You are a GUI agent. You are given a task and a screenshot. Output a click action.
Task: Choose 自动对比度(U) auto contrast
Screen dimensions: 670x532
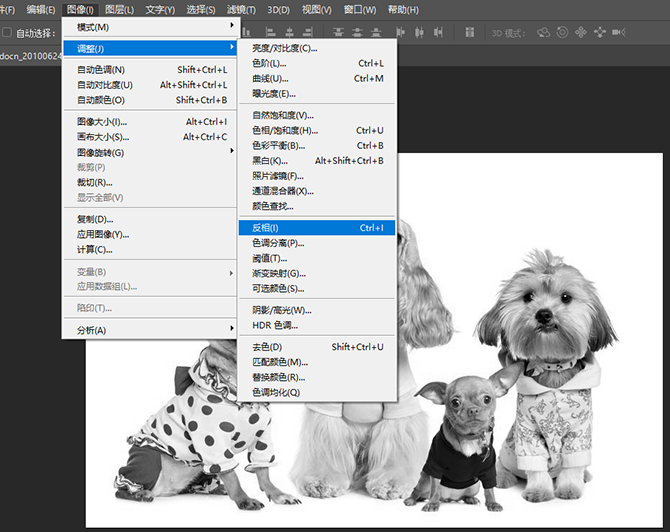tap(150, 85)
